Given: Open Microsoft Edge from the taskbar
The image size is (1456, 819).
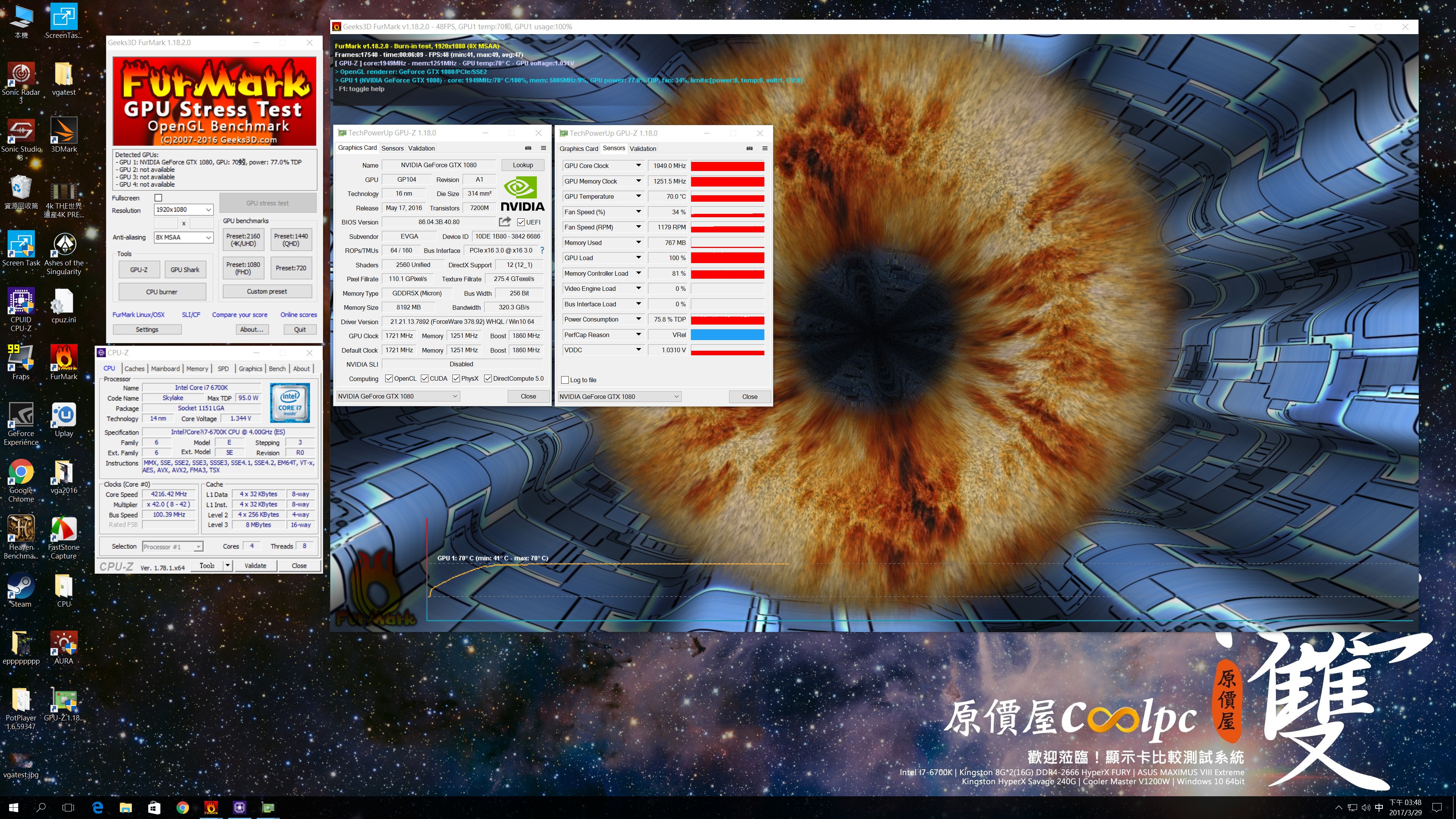Looking at the screenshot, I should 97,807.
